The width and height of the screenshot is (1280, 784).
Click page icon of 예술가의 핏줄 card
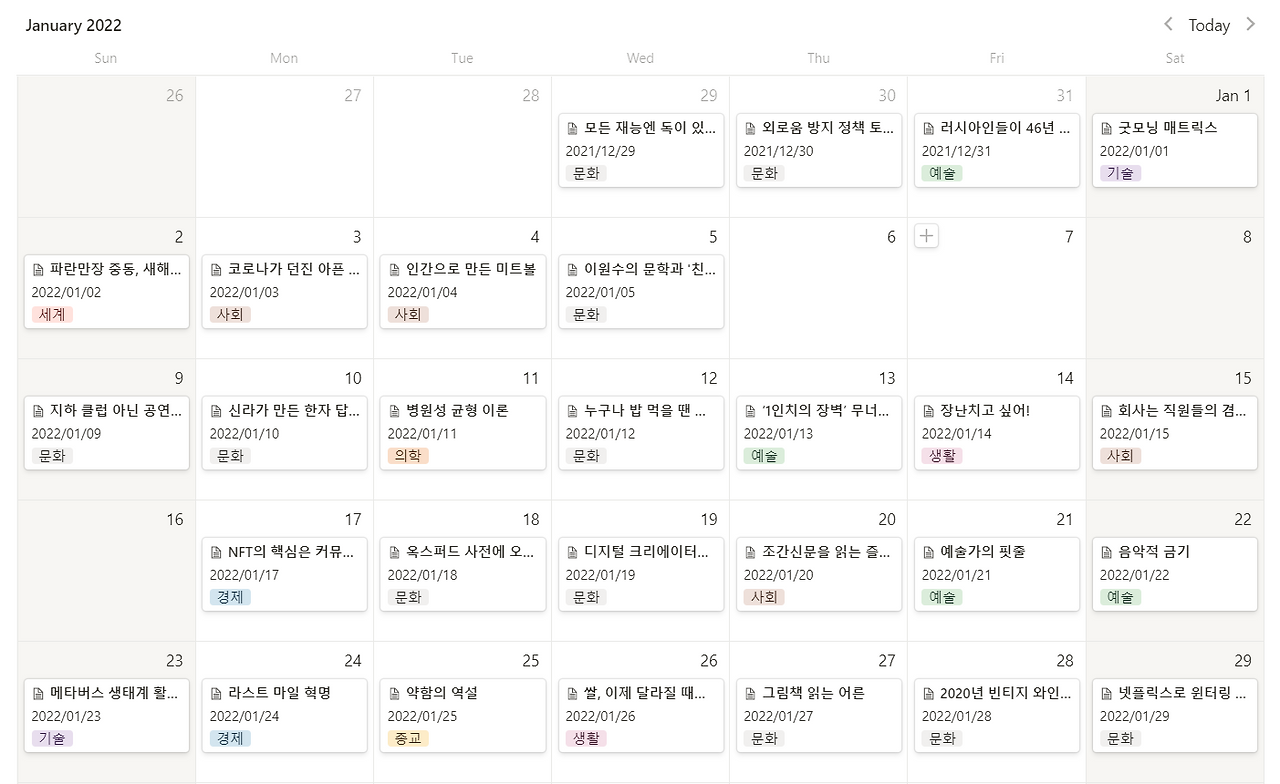[x=929, y=552]
